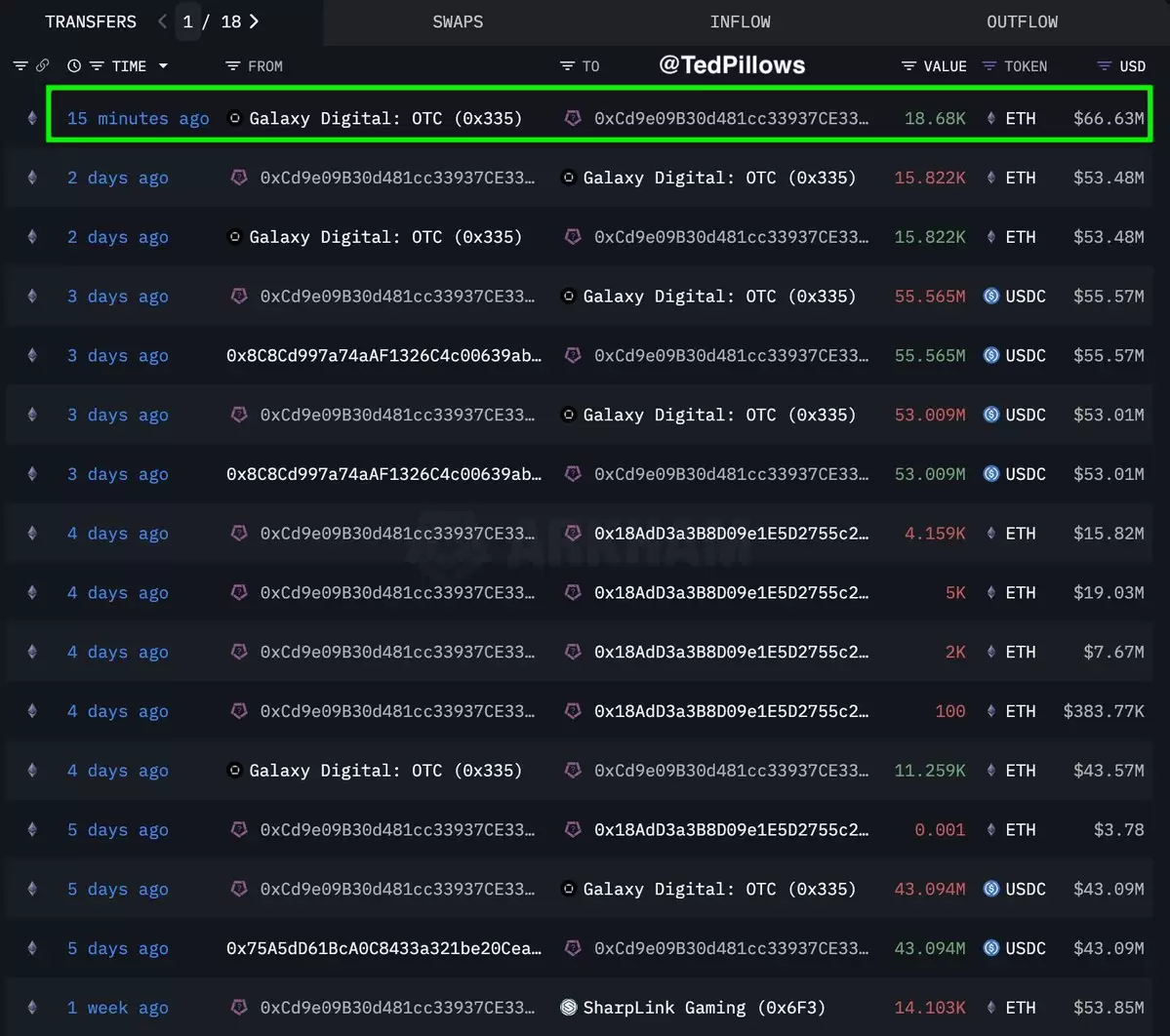The height and width of the screenshot is (1036, 1170).
Task: Click the $3.78 USD amount
Action: (x=1118, y=830)
